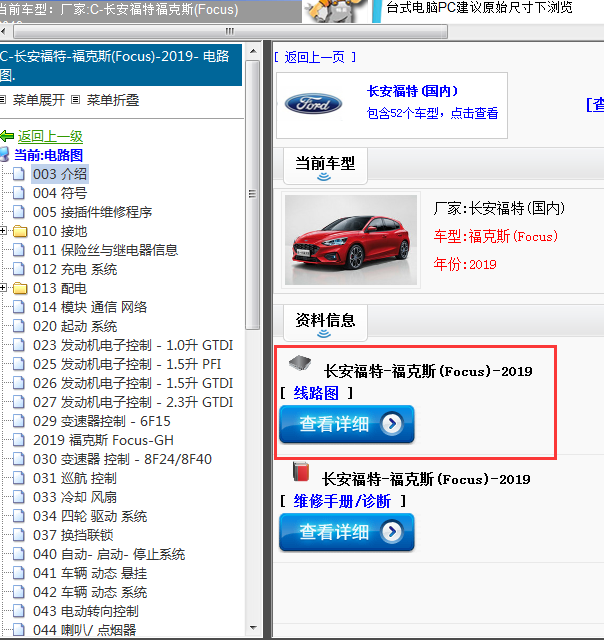The image size is (604, 640).
Task: Open the 线路图 link
Action: (x=316, y=393)
